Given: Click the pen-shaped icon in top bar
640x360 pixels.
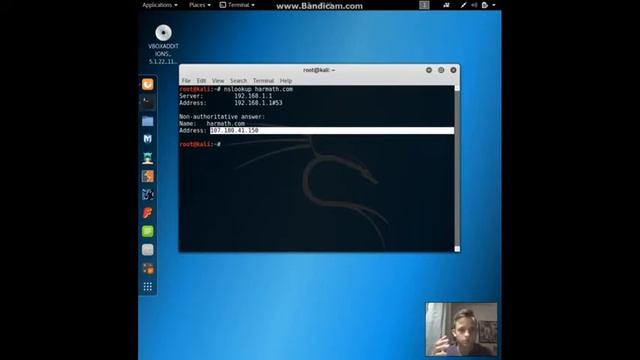Looking at the screenshot, I should 463,5.
